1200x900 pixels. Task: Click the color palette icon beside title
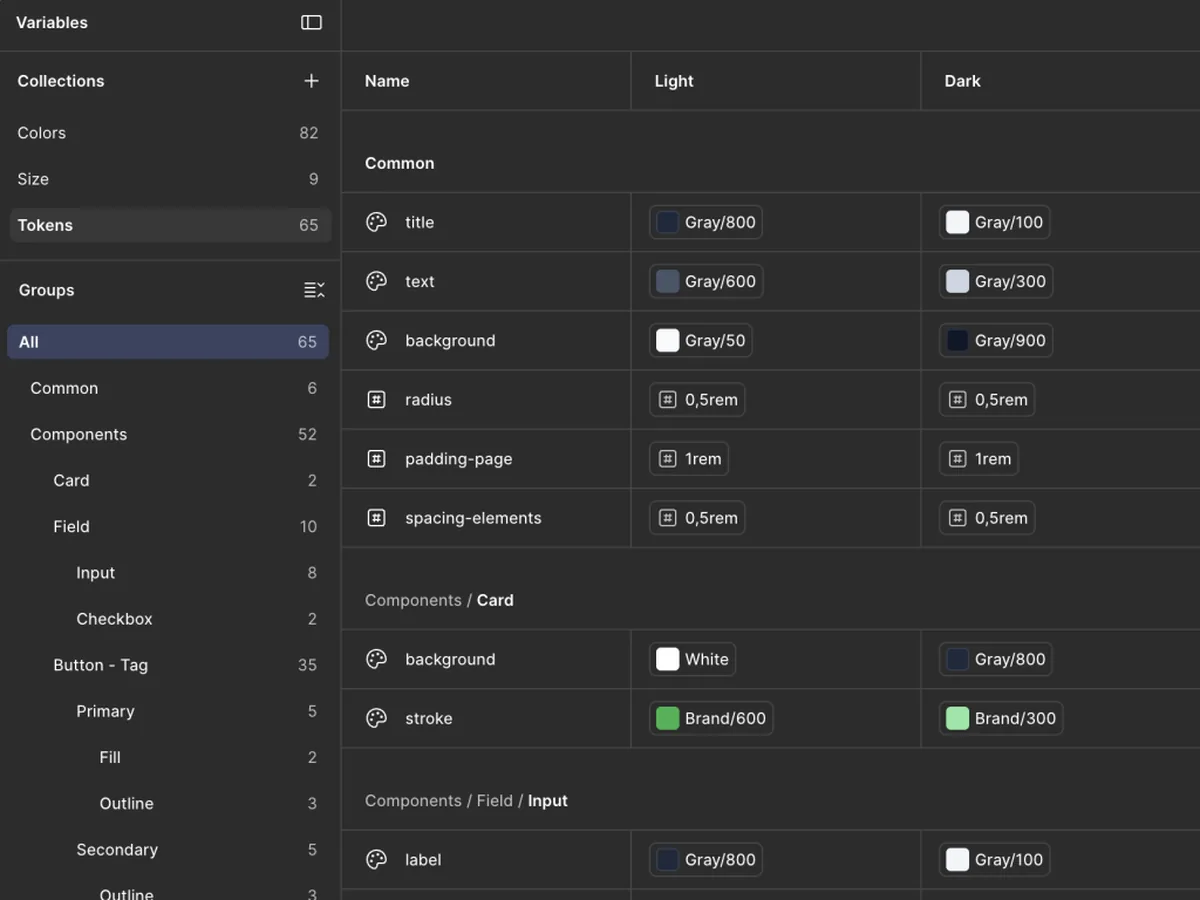click(x=376, y=222)
